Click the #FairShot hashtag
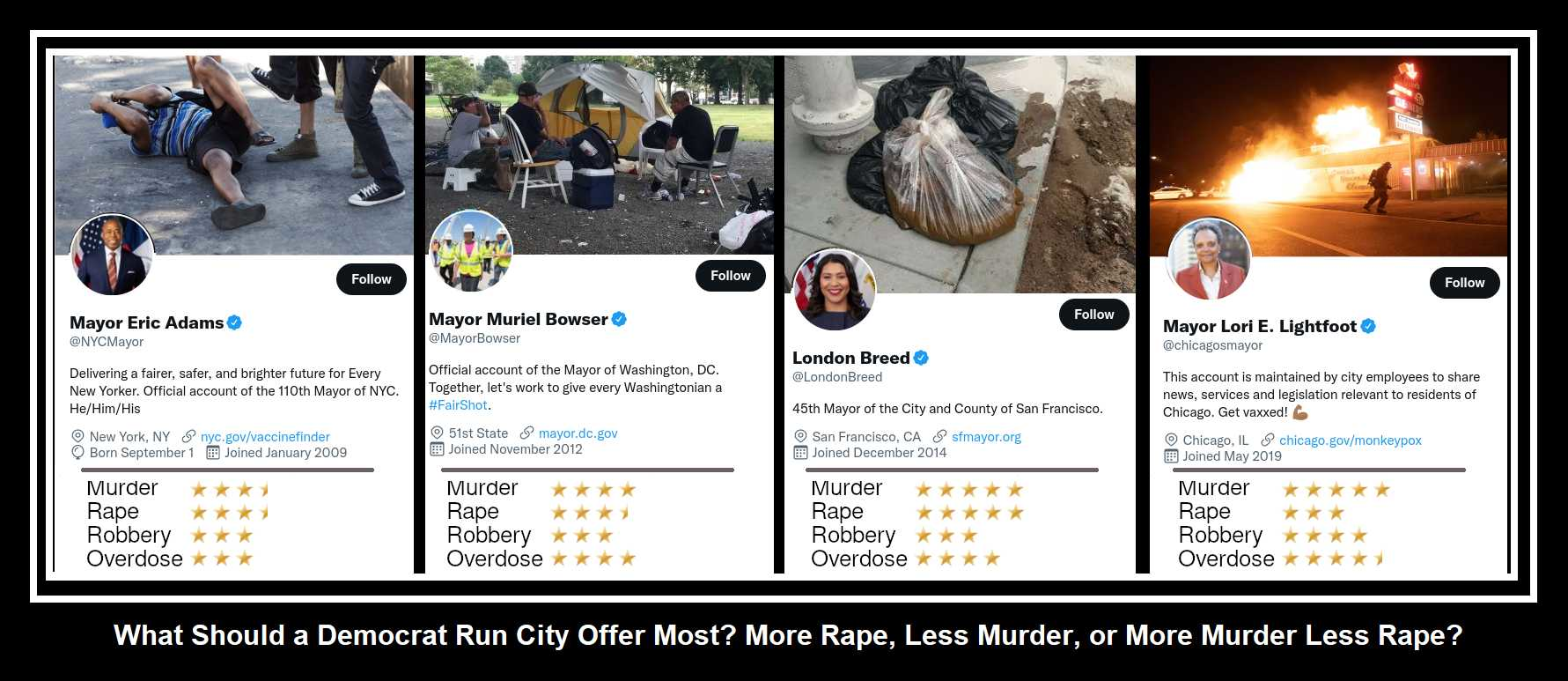The width and height of the screenshot is (1568, 681). pyautogui.click(x=458, y=405)
